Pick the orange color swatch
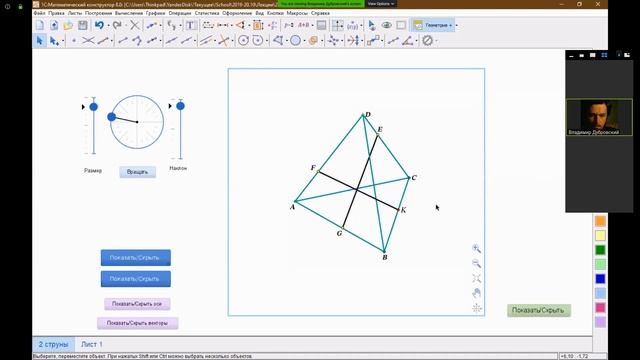Image resolution: width=640 pixels, height=360 pixels. pyautogui.click(x=600, y=221)
